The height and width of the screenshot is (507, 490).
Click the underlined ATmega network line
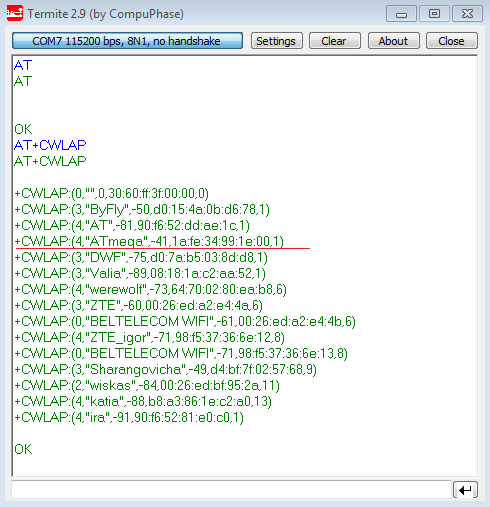coord(149,241)
